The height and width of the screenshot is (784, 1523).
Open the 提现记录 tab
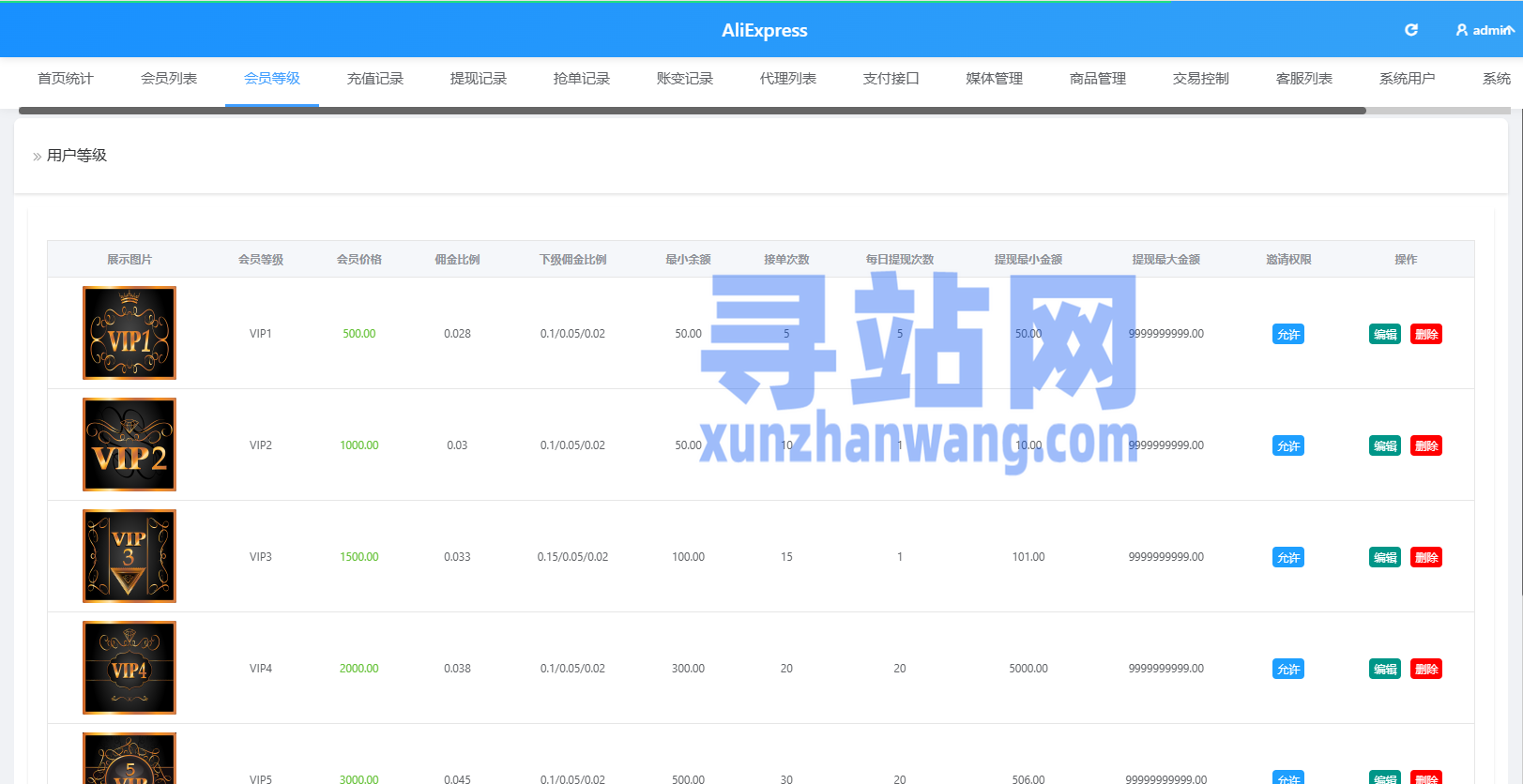point(479,79)
